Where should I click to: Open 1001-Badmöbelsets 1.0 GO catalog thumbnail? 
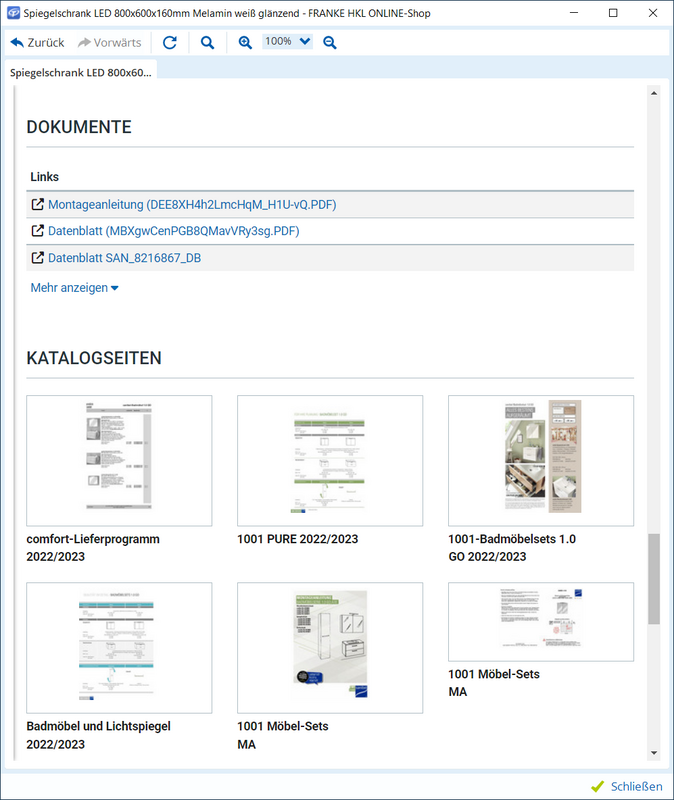[x=540, y=460]
